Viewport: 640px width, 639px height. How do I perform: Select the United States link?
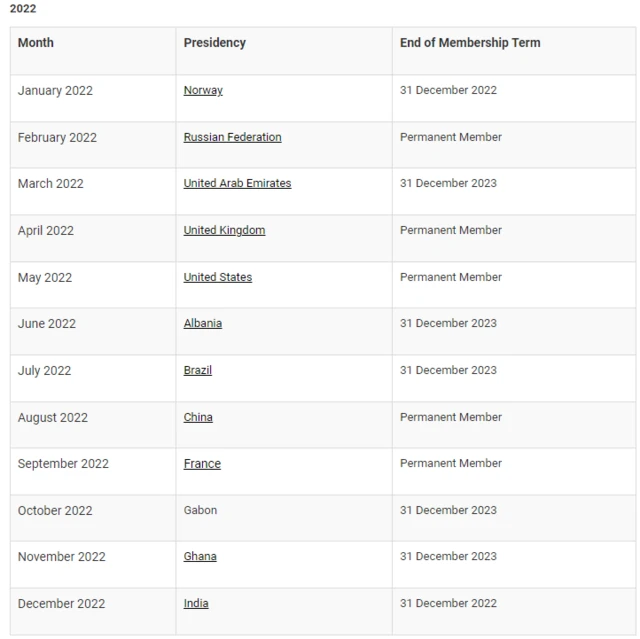(217, 277)
